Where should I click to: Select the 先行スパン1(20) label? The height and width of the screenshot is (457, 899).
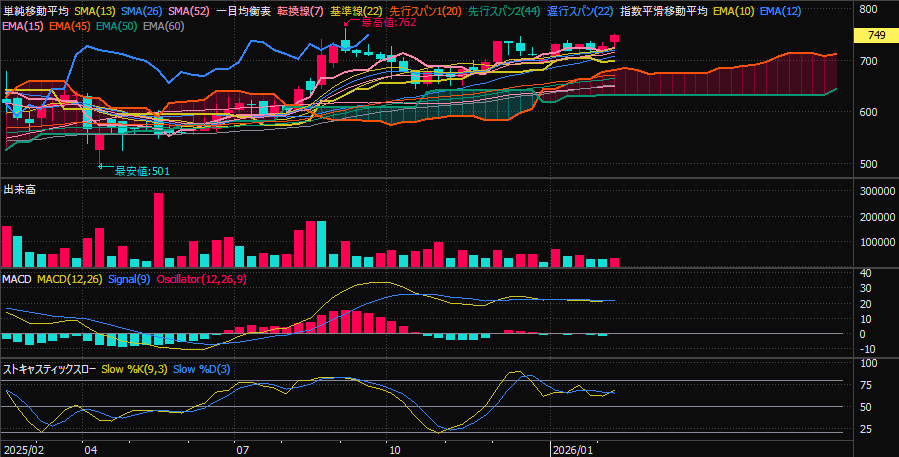point(425,11)
